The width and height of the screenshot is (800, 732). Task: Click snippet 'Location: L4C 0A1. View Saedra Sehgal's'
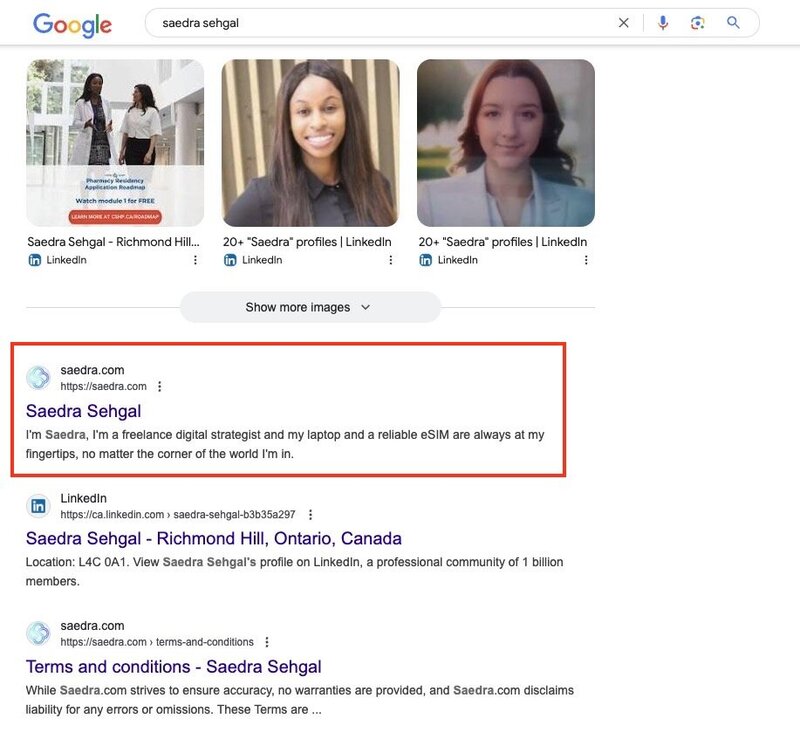pyautogui.click(x=294, y=571)
